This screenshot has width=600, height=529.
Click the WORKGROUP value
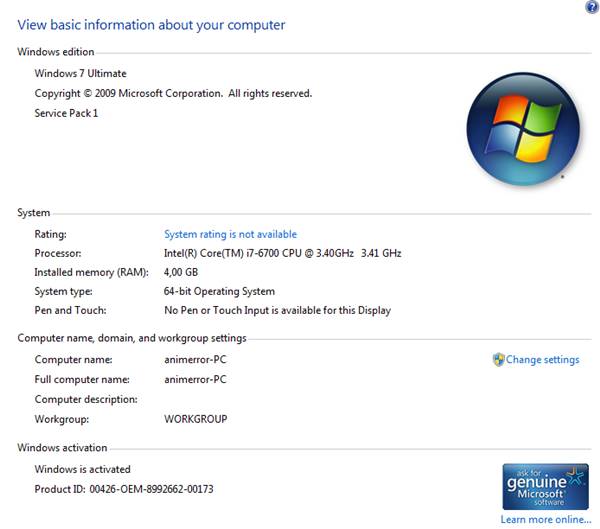(x=196, y=419)
